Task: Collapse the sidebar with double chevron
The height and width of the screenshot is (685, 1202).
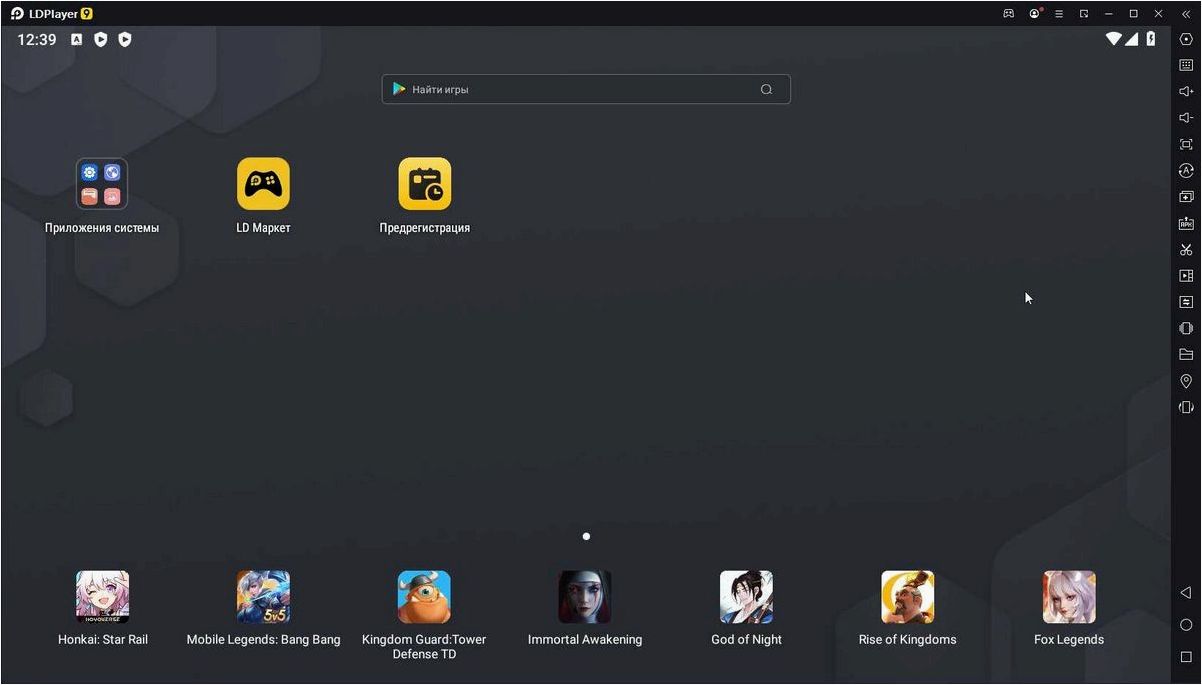Action: coord(1186,14)
